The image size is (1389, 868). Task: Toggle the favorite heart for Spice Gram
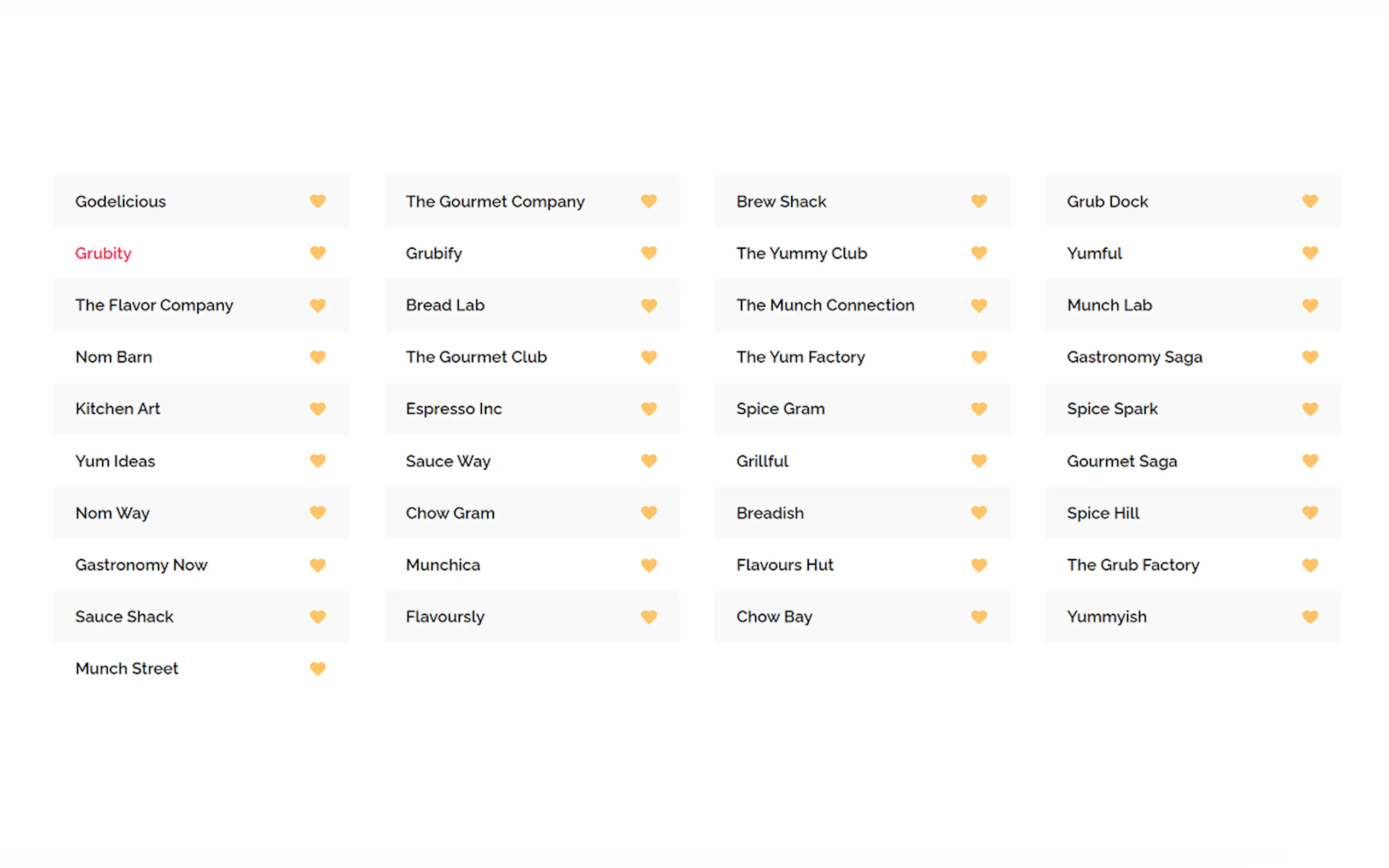(978, 409)
